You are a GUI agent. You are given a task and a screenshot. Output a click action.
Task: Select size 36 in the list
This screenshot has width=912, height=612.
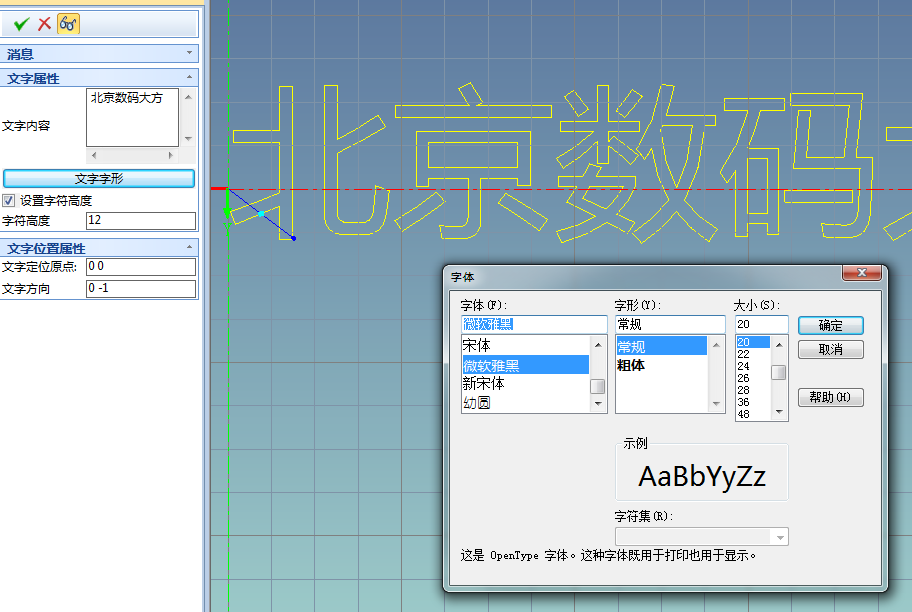pos(753,402)
